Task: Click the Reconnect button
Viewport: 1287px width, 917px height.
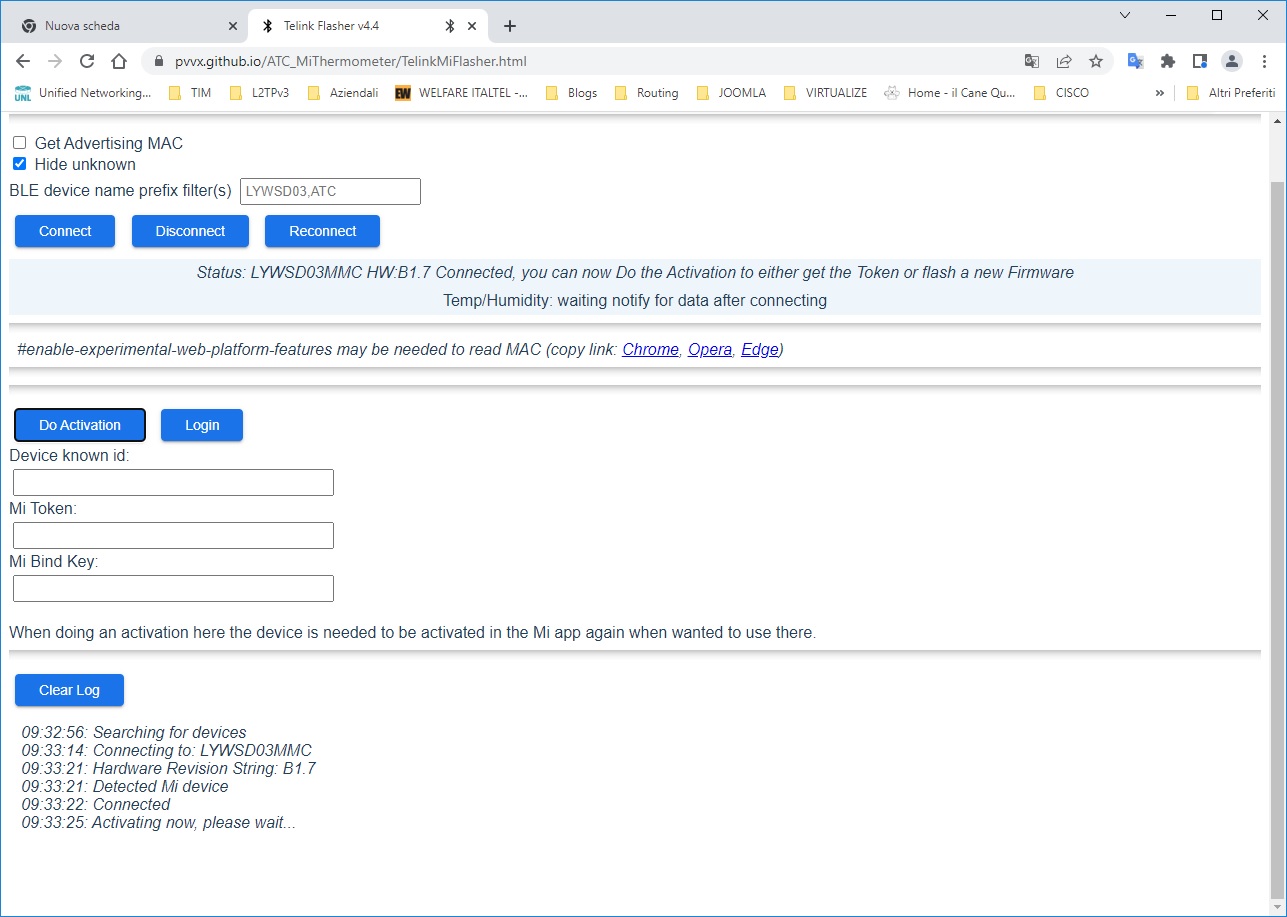Action: pyautogui.click(x=322, y=231)
